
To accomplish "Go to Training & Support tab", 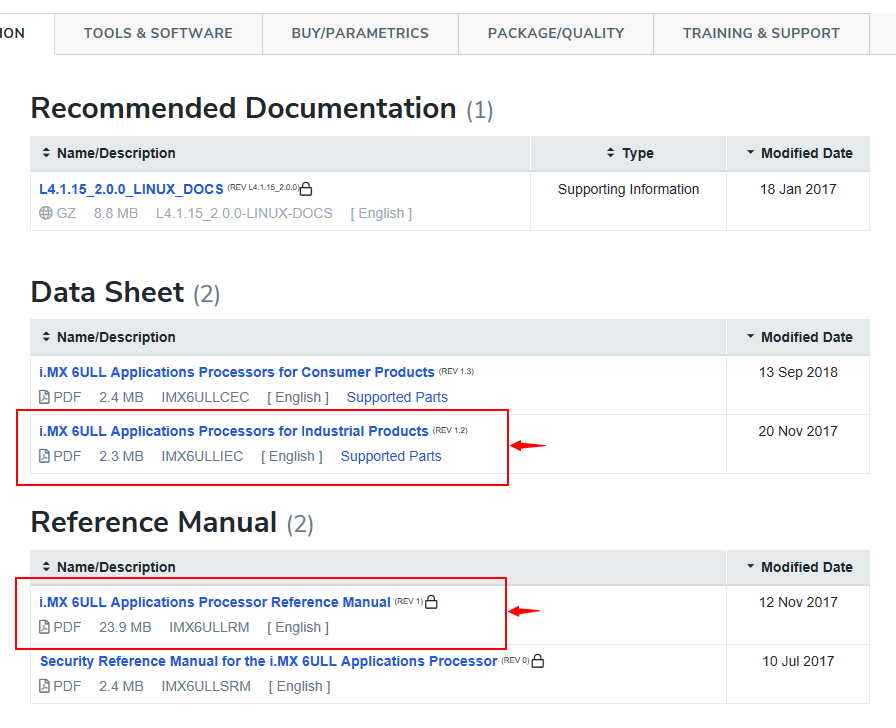I will click(761, 34).
